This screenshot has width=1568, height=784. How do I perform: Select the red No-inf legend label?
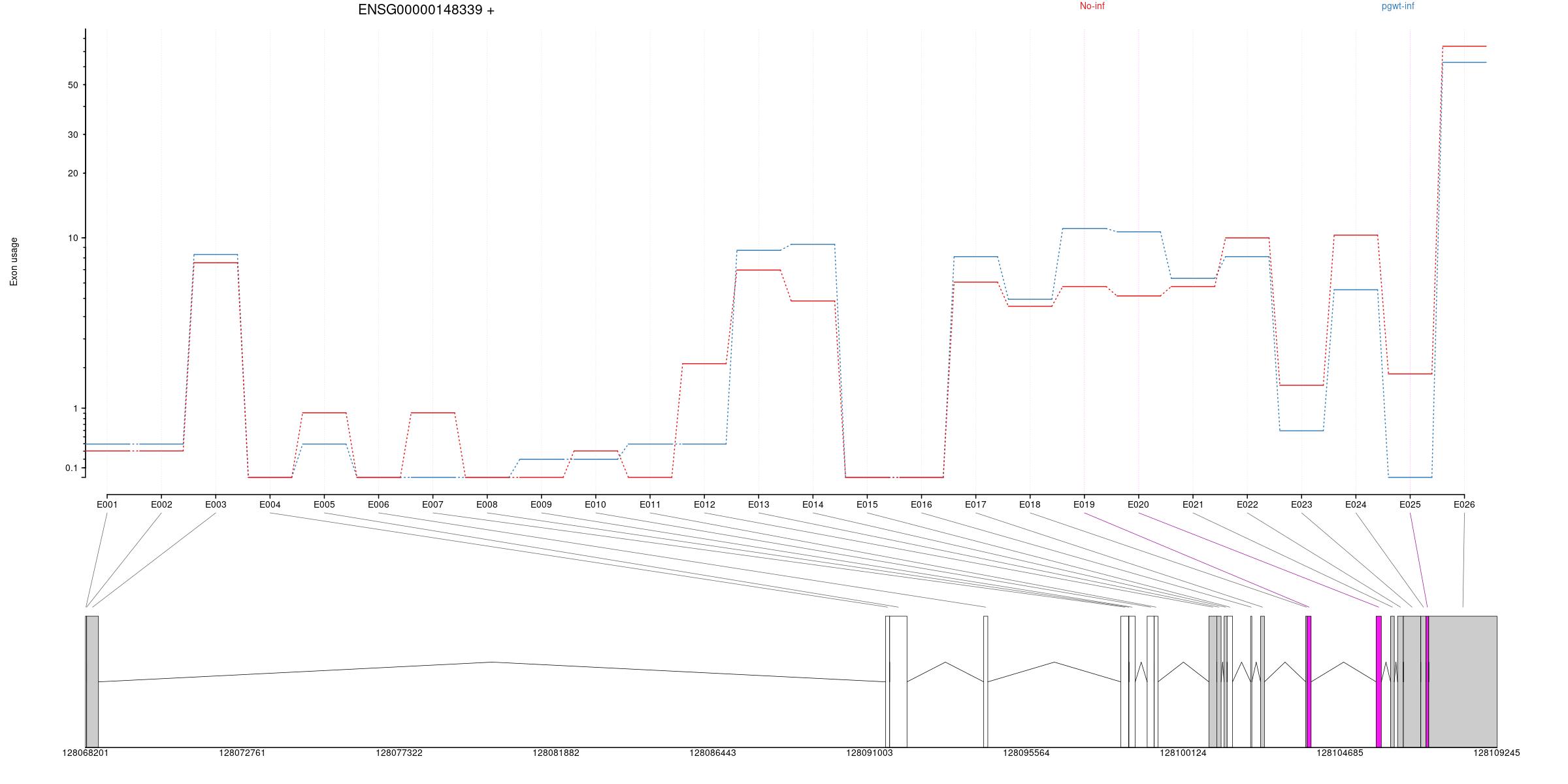pyautogui.click(x=1092, y=6)
